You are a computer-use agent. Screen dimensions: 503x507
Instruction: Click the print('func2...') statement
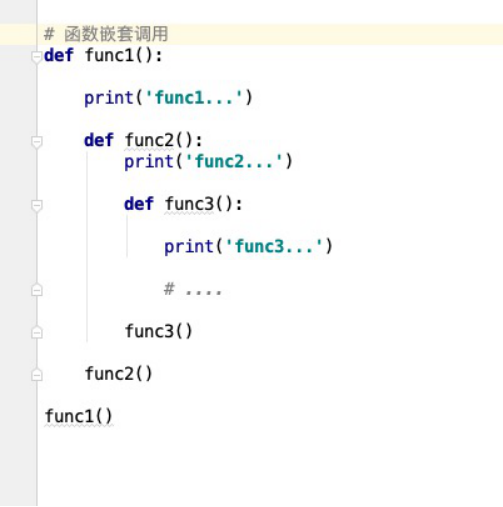(x=208, y=162)
